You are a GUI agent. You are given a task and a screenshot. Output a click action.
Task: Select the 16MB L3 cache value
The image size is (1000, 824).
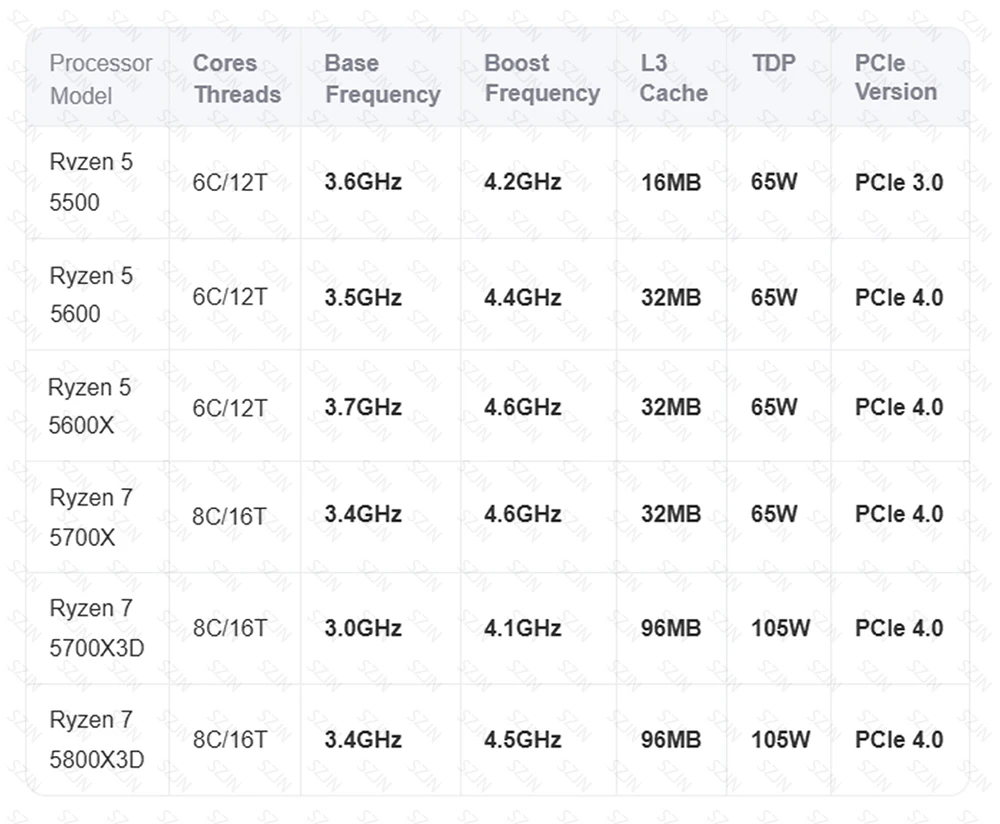671,183
